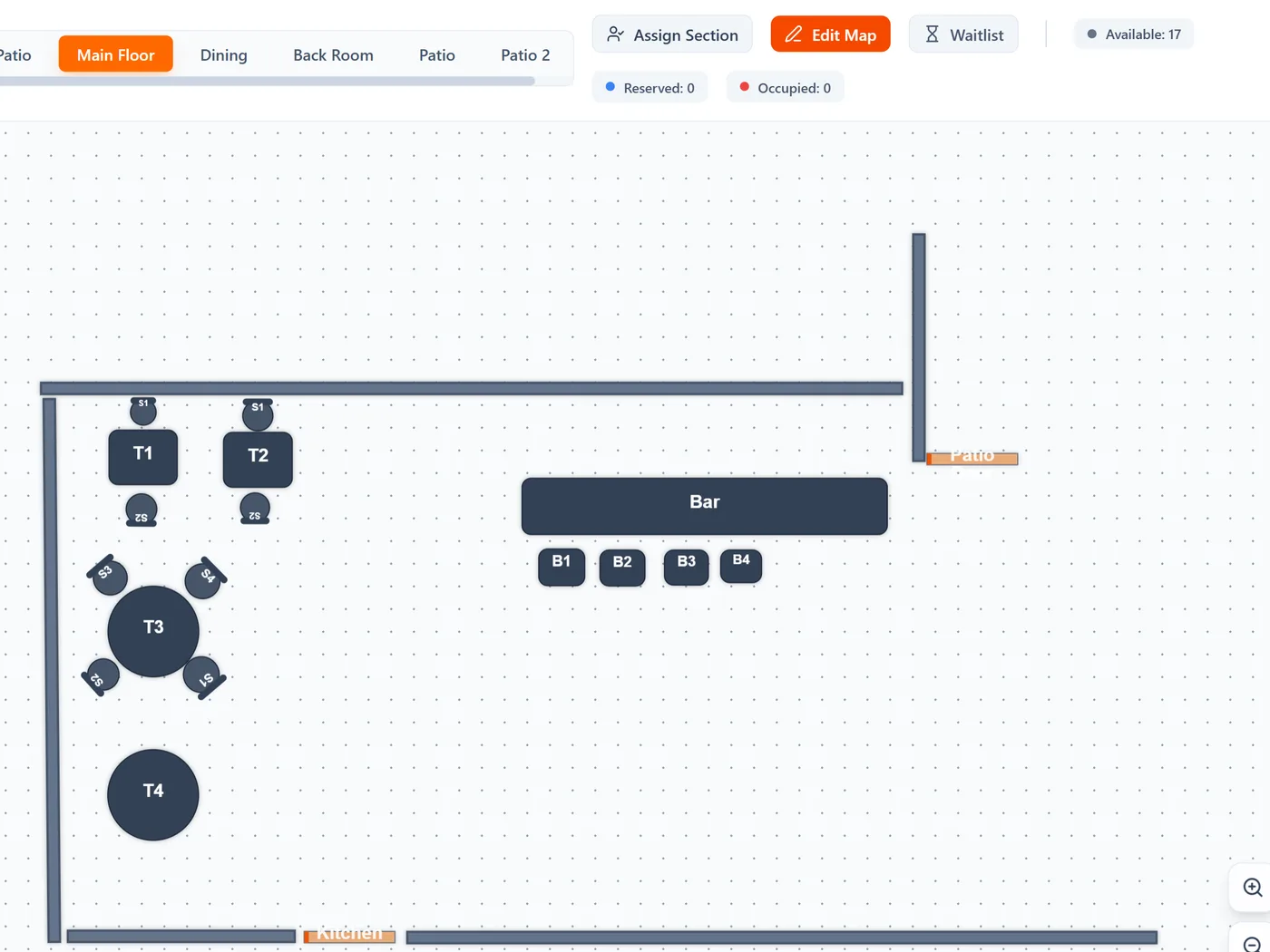
Task: Select seat S2 below table T1
Action: (142, 510)
